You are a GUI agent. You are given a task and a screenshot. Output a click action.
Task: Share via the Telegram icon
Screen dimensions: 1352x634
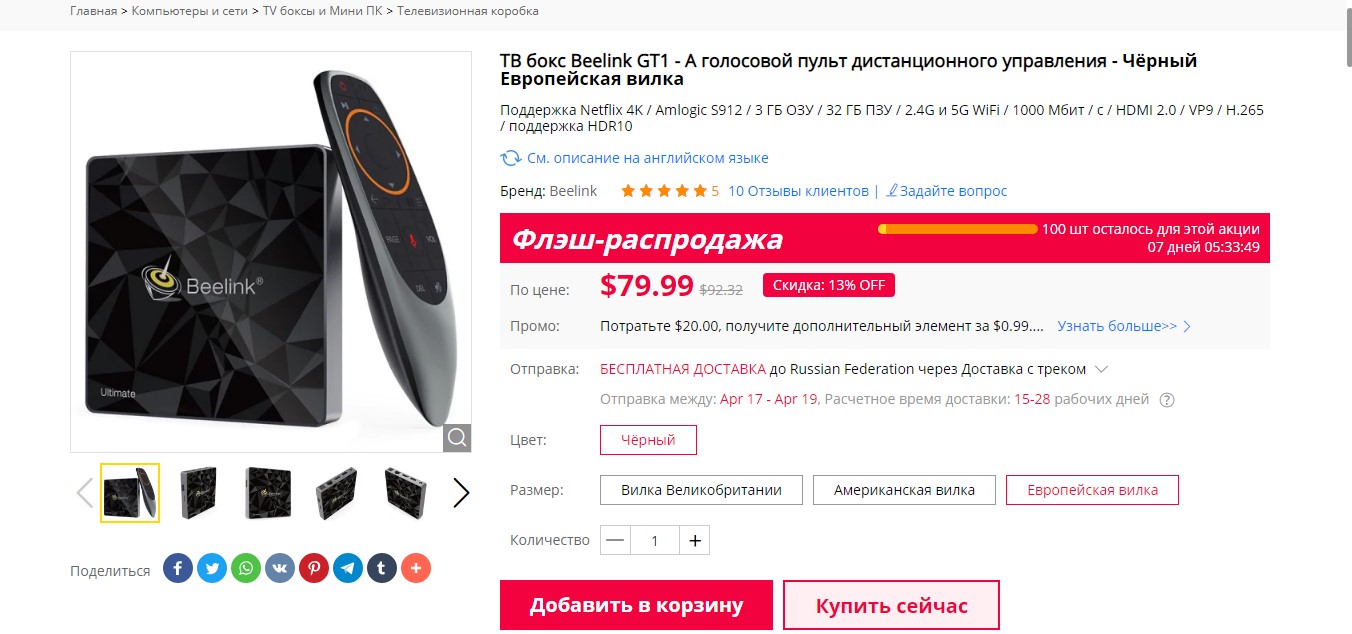[347, 569]
